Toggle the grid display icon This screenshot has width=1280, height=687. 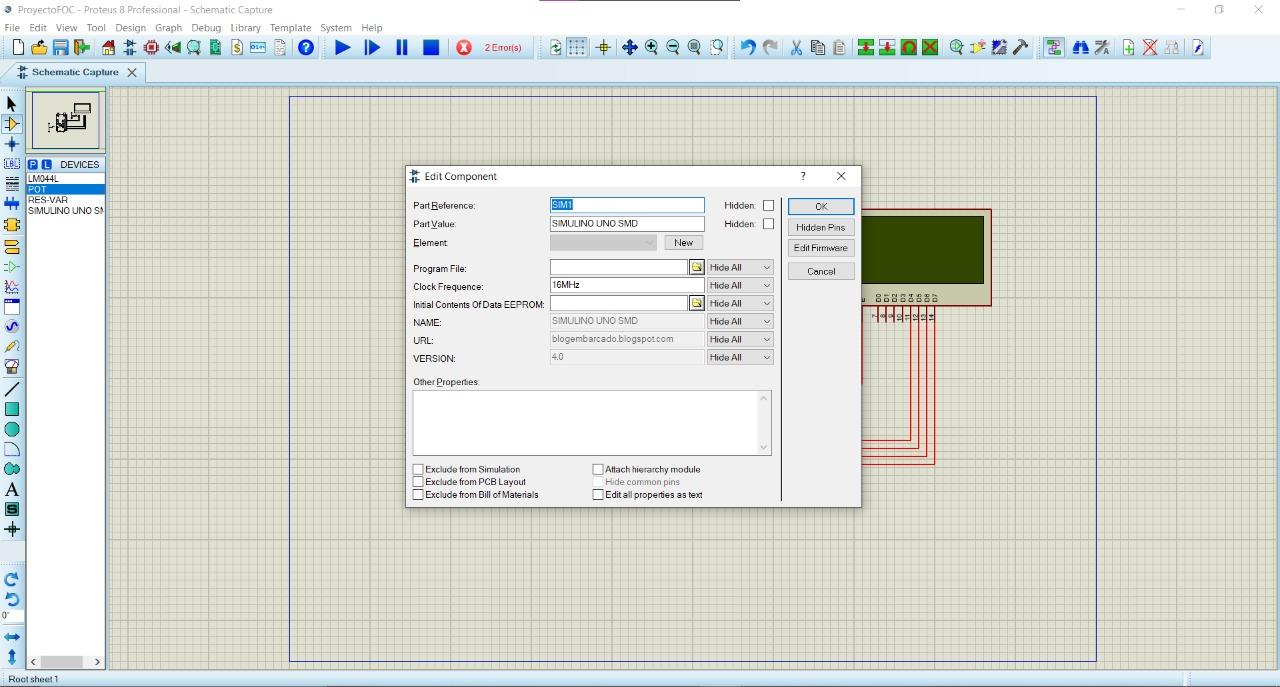pos(577,47)
